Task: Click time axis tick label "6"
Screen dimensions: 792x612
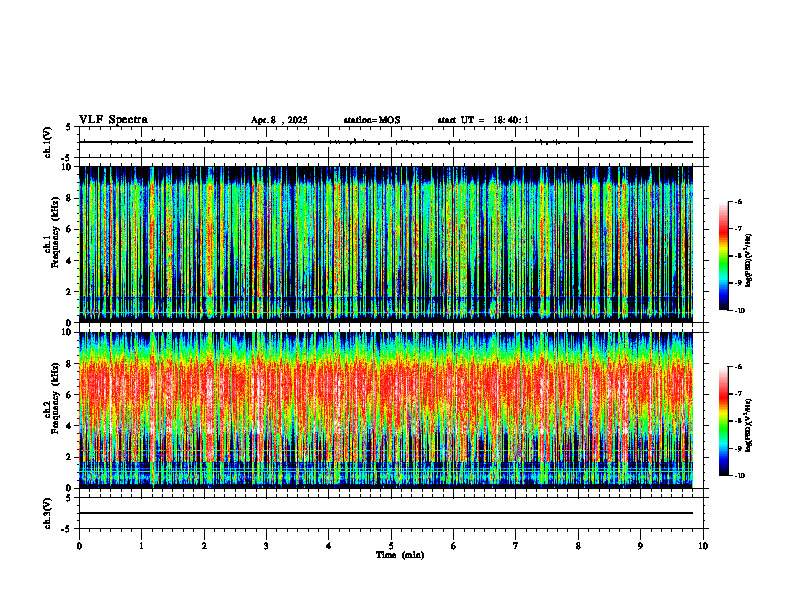Action: point(454,546)
